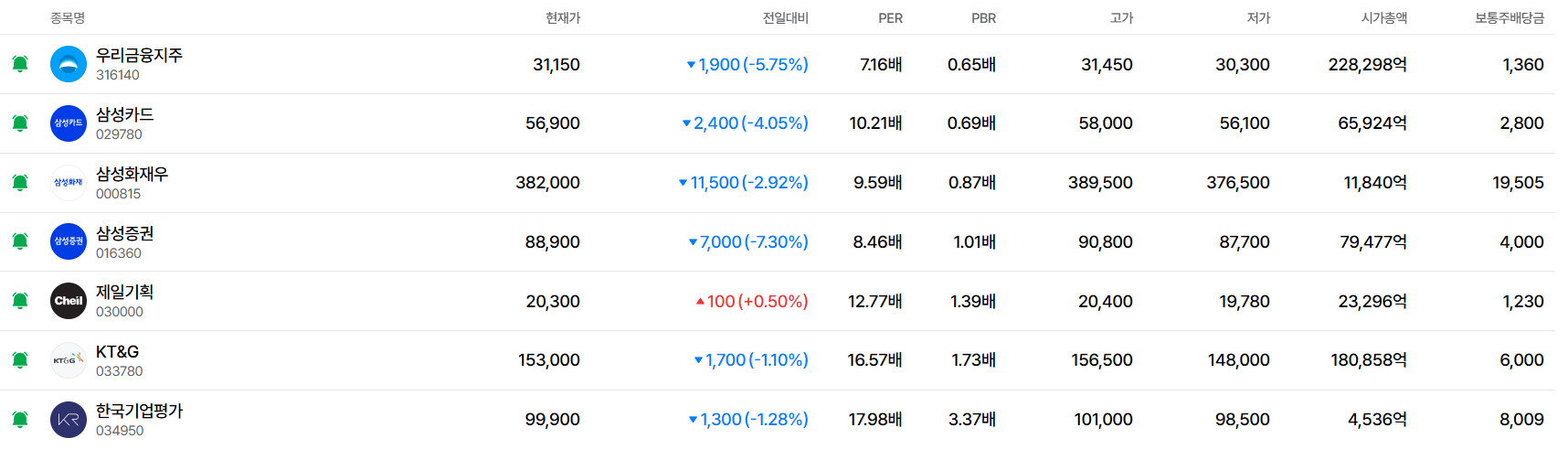Toggle the alert bell for KT&G

(20, 360)
